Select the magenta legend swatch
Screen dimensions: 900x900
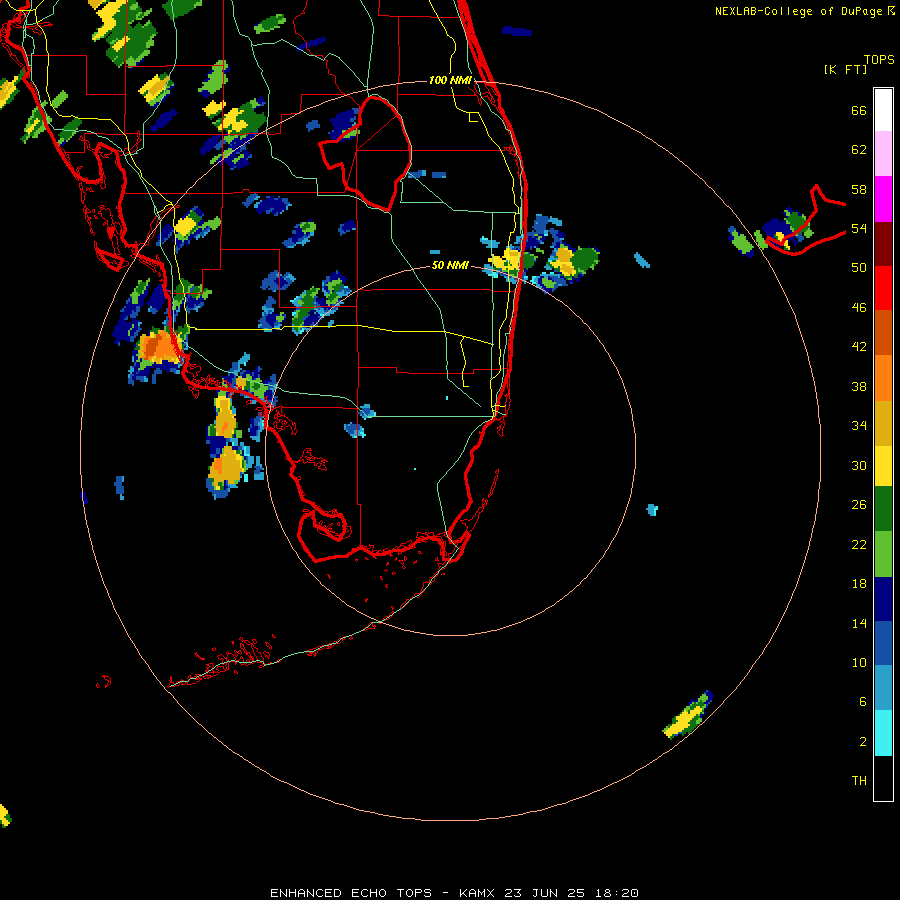[x=883, y=199]
